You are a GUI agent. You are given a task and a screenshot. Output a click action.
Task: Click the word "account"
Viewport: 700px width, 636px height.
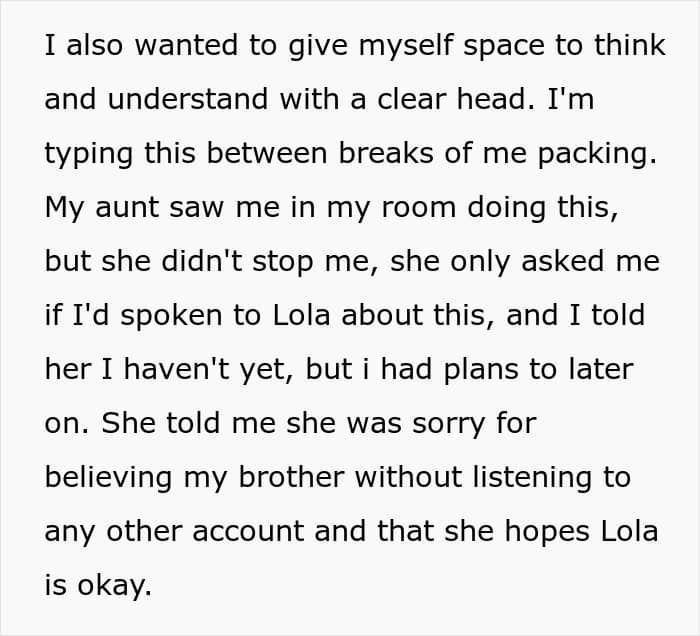[248, 531]
